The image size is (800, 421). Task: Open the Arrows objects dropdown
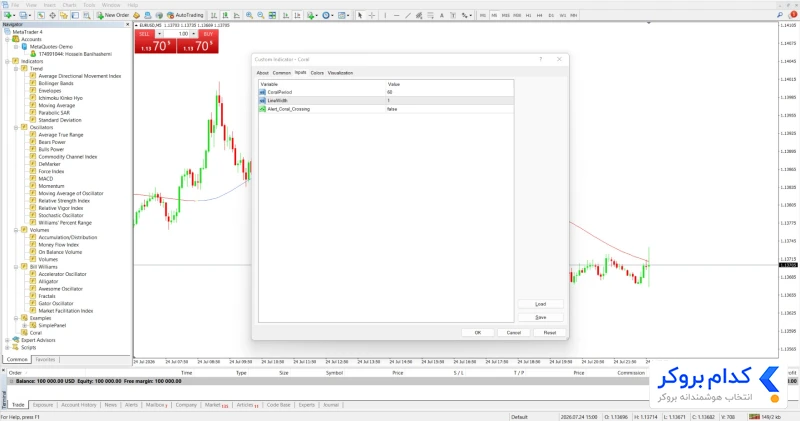point(466,15)
